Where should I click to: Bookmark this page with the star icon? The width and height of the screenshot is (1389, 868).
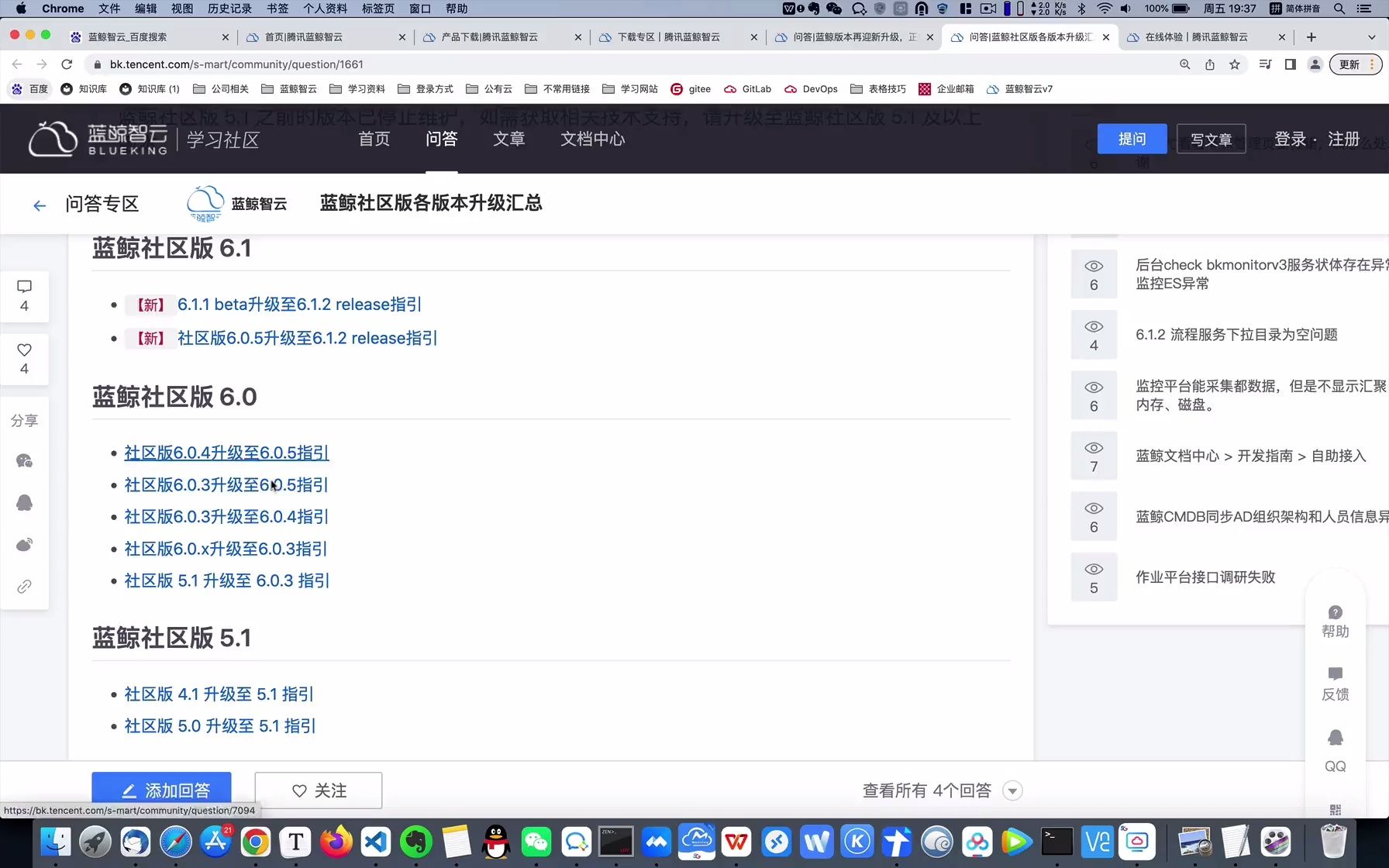coord(1235,64)
